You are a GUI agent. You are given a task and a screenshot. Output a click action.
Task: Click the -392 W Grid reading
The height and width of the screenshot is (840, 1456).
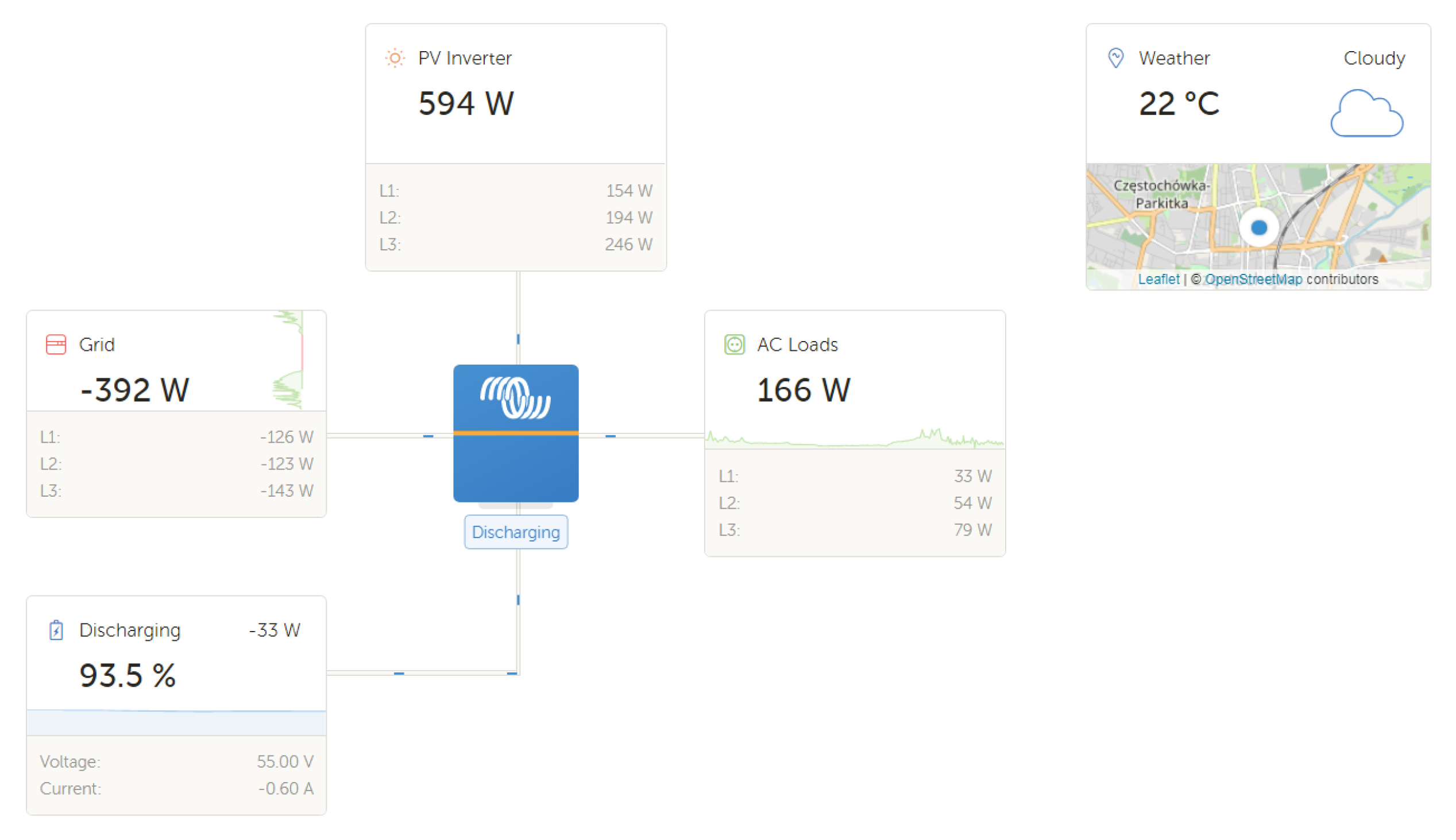[x=134, y=390]
